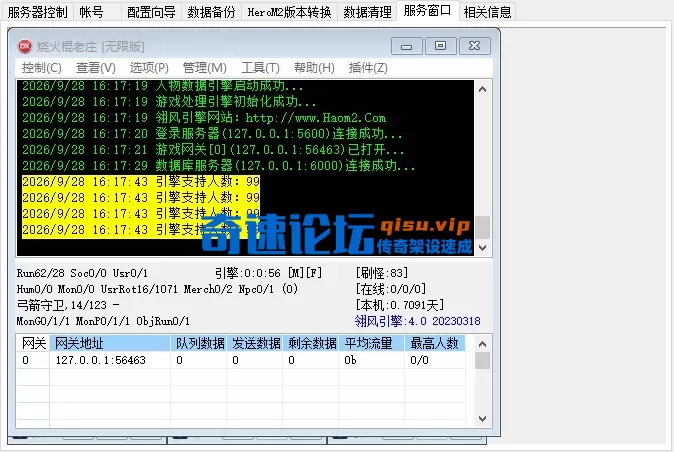The height and width of the screenshot is (452, 674).
Task: Open the 帮助(H) menu
Action: click(314, 67)
